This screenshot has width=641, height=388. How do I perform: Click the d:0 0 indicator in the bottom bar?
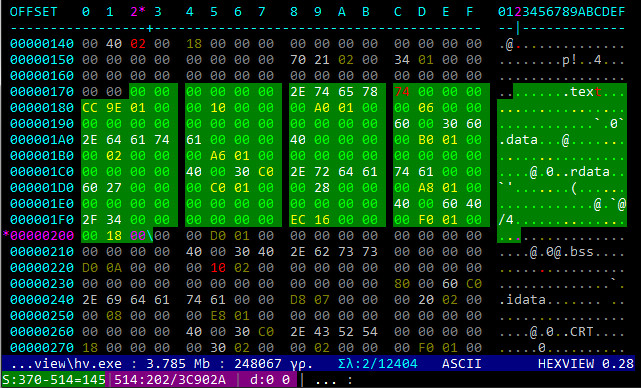pyautogui.click(x=270, y=380)
